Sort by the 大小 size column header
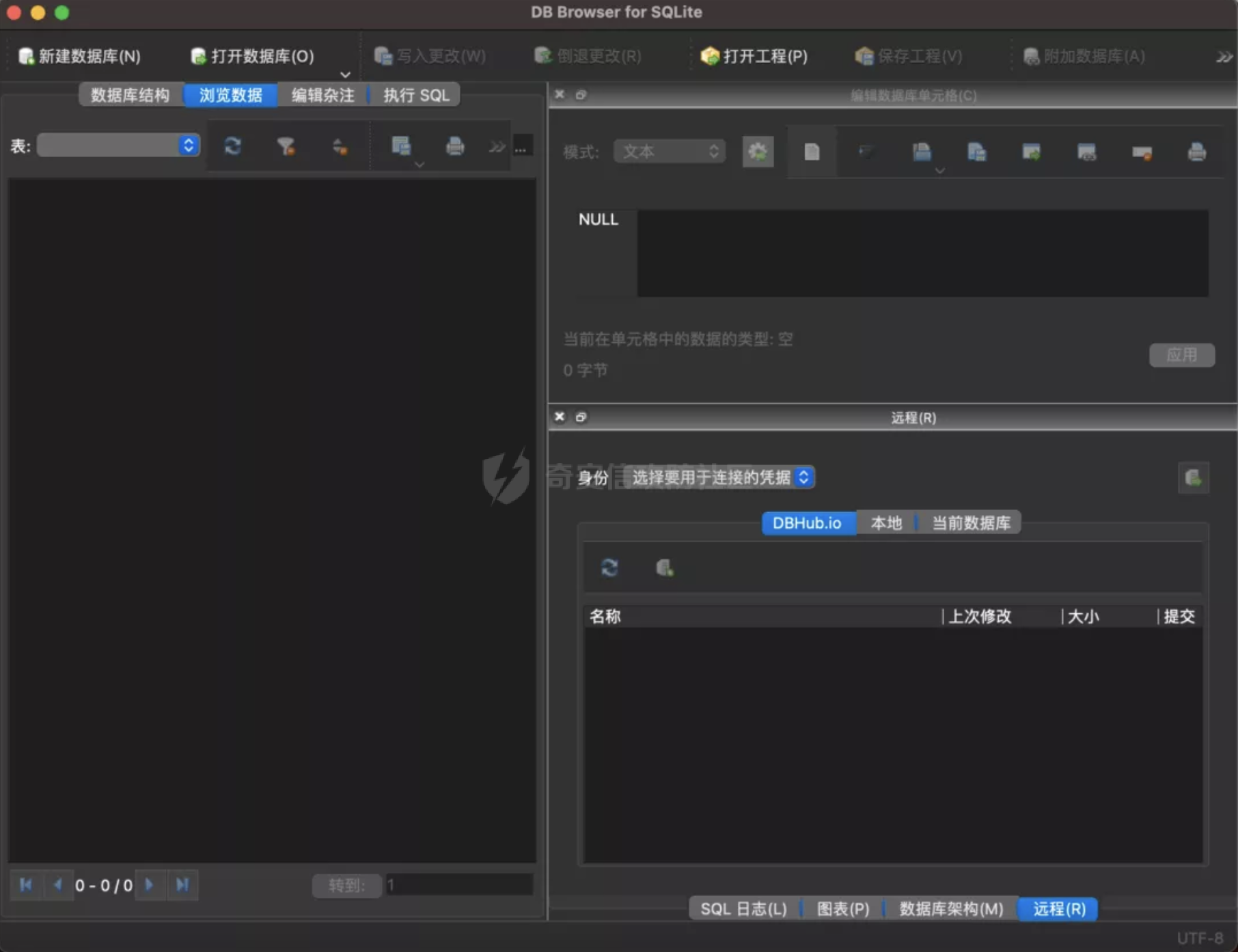The image size is (1238, 952). [x=1110, y=616]
